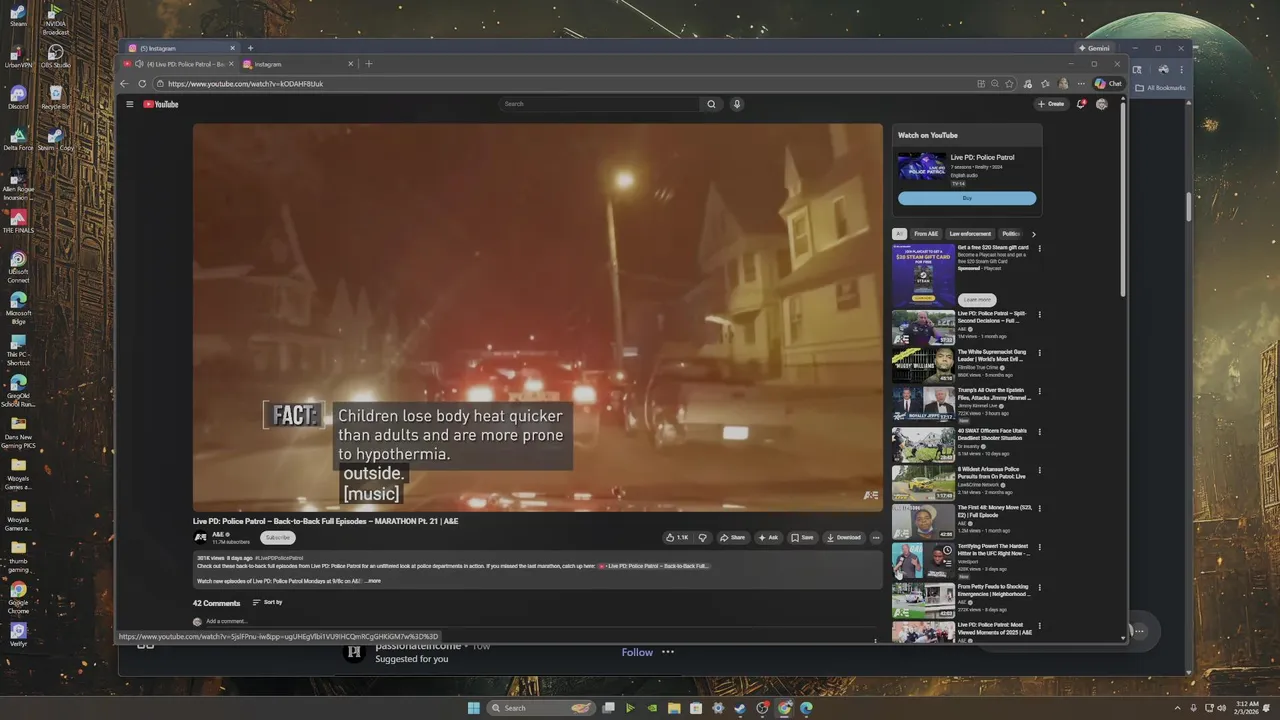Click Learn more on the Steam gift card ad
1280x720 pixels.
pos(977,299)
